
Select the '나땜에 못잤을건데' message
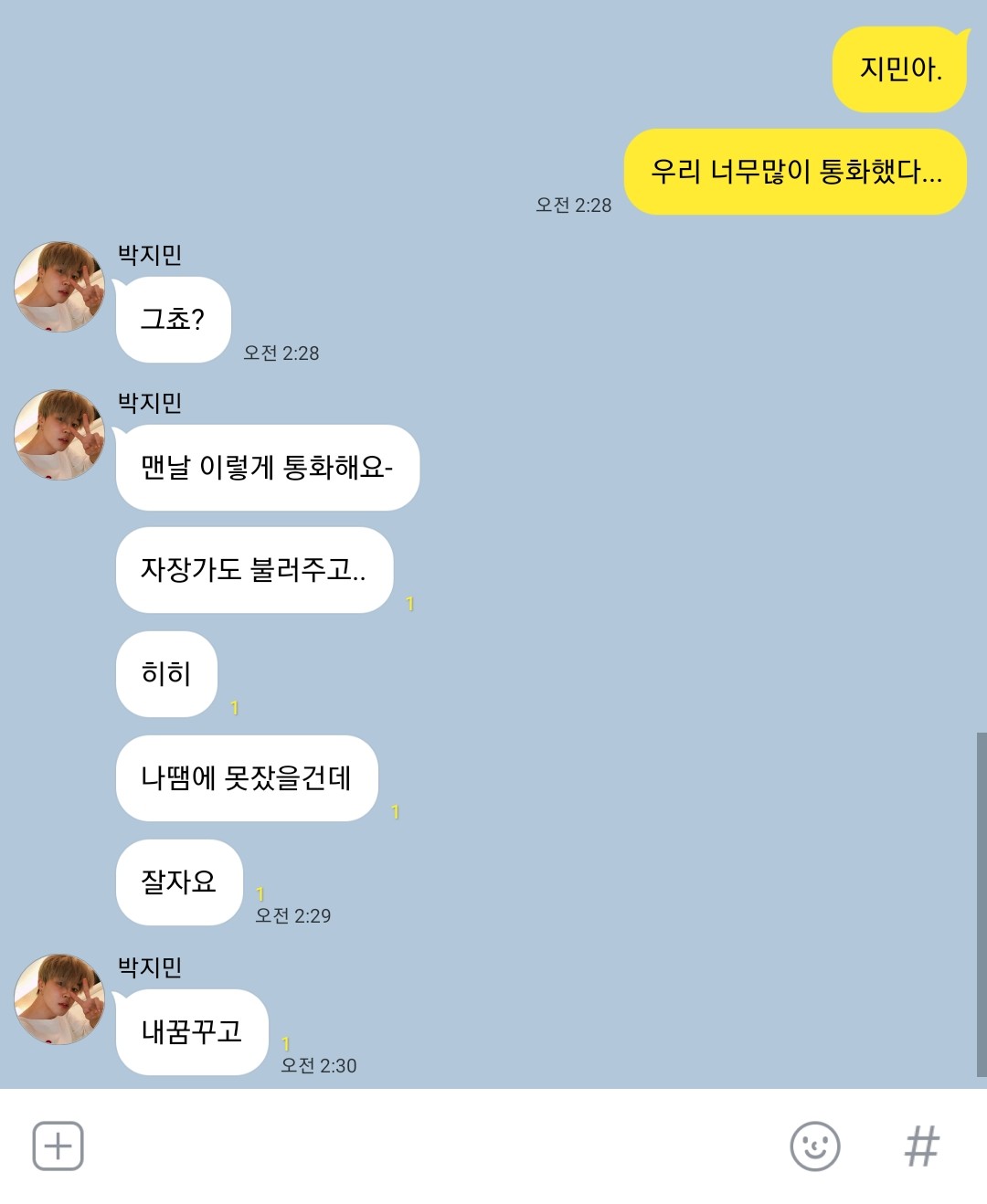point(247,778)
